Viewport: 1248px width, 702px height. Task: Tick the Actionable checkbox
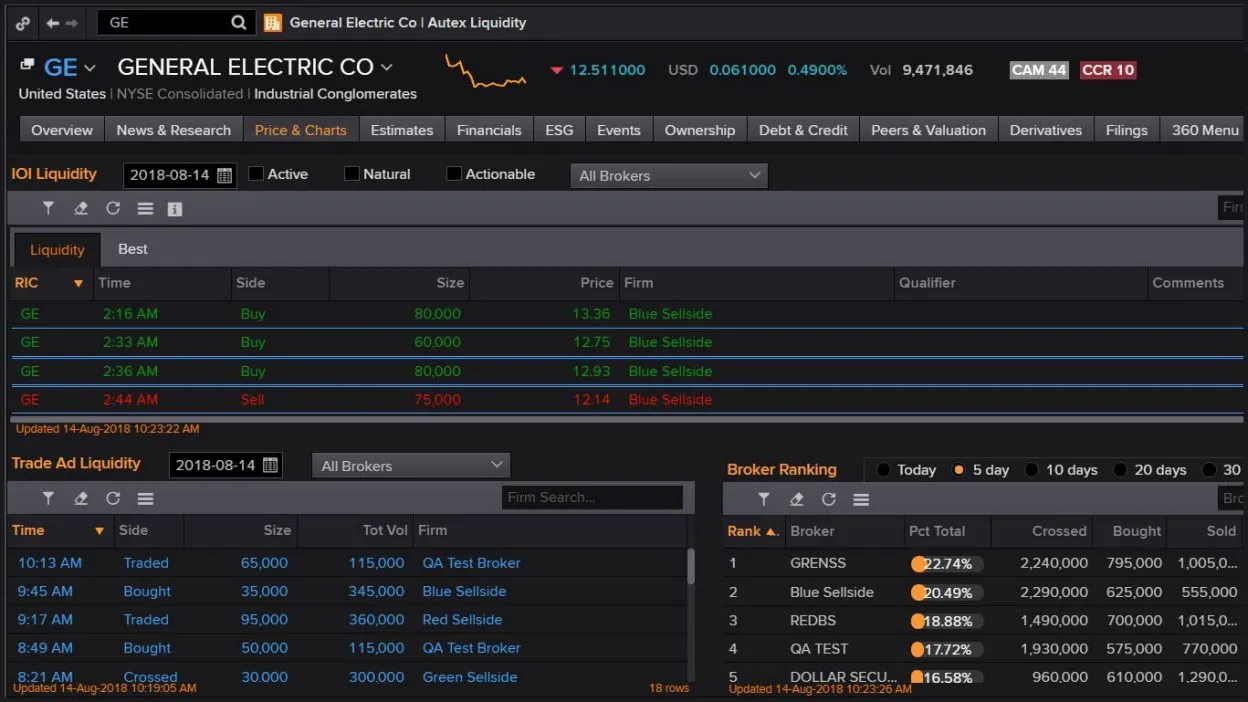454,174
